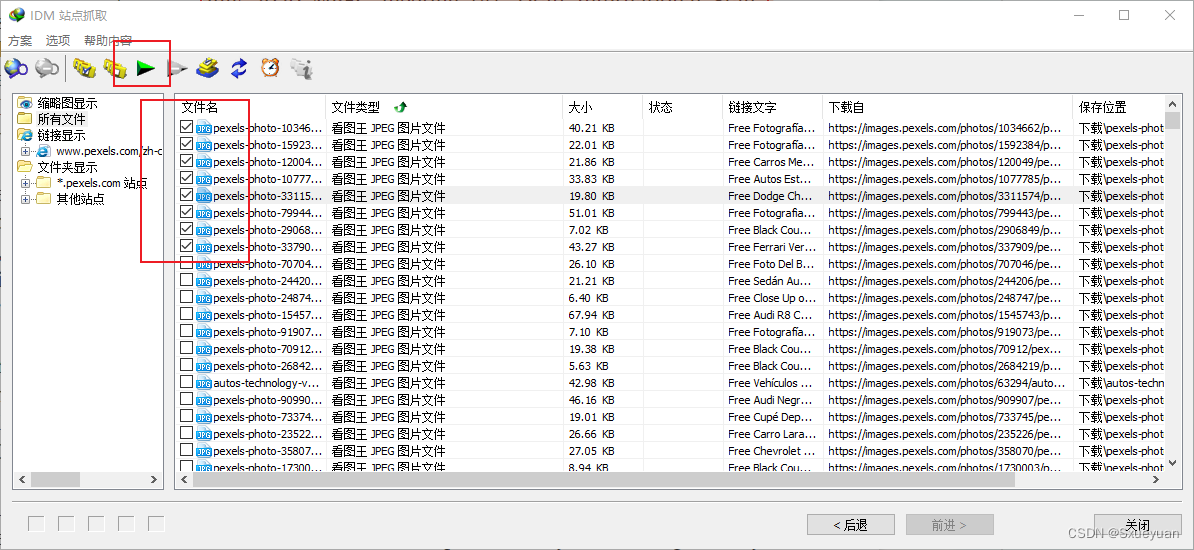Click the uncheck all files toolbar icon
The width and height of the screenshot is (1194, 550).
point(115,69)
